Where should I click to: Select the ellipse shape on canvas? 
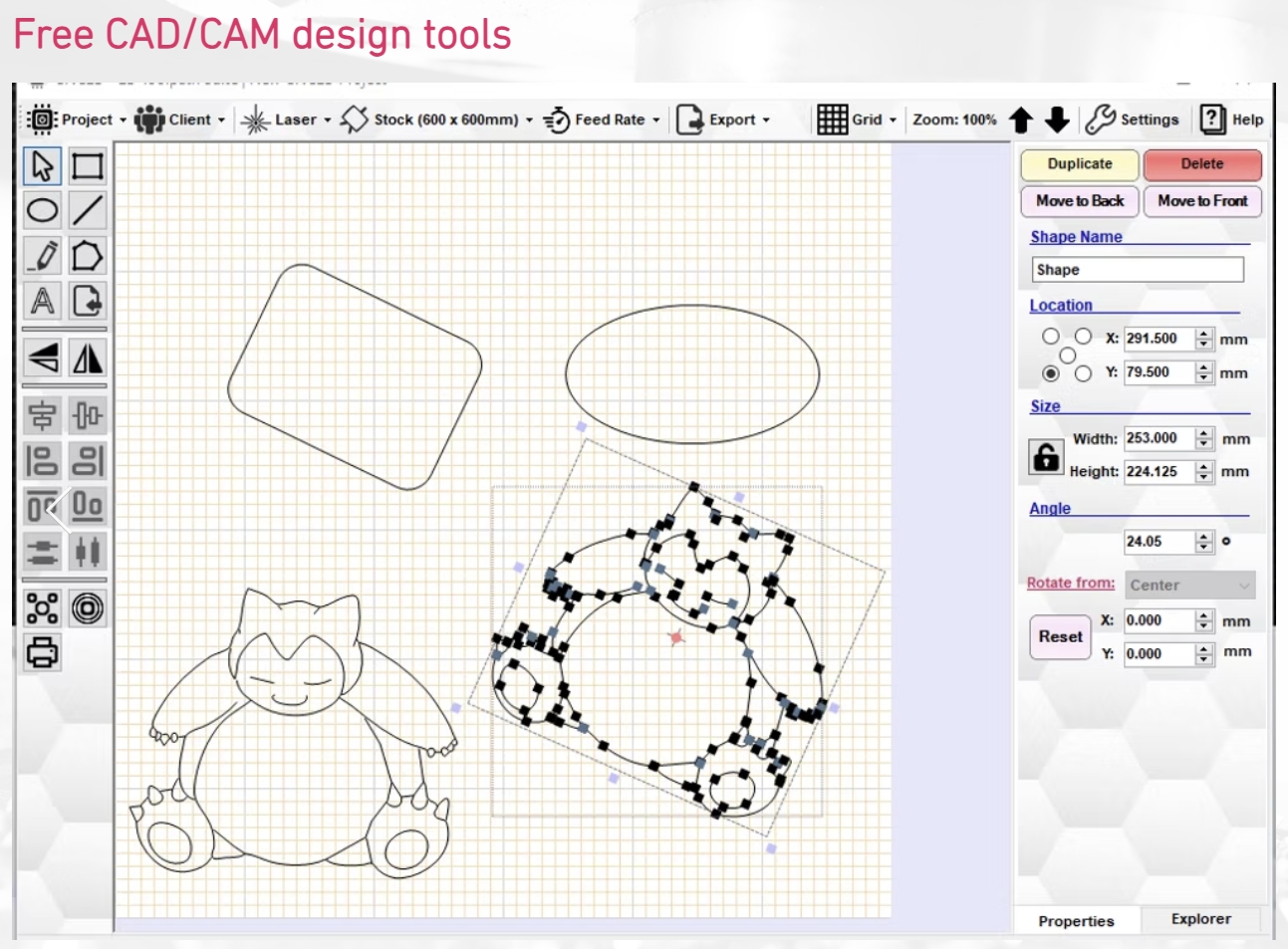tap(692, 374)
